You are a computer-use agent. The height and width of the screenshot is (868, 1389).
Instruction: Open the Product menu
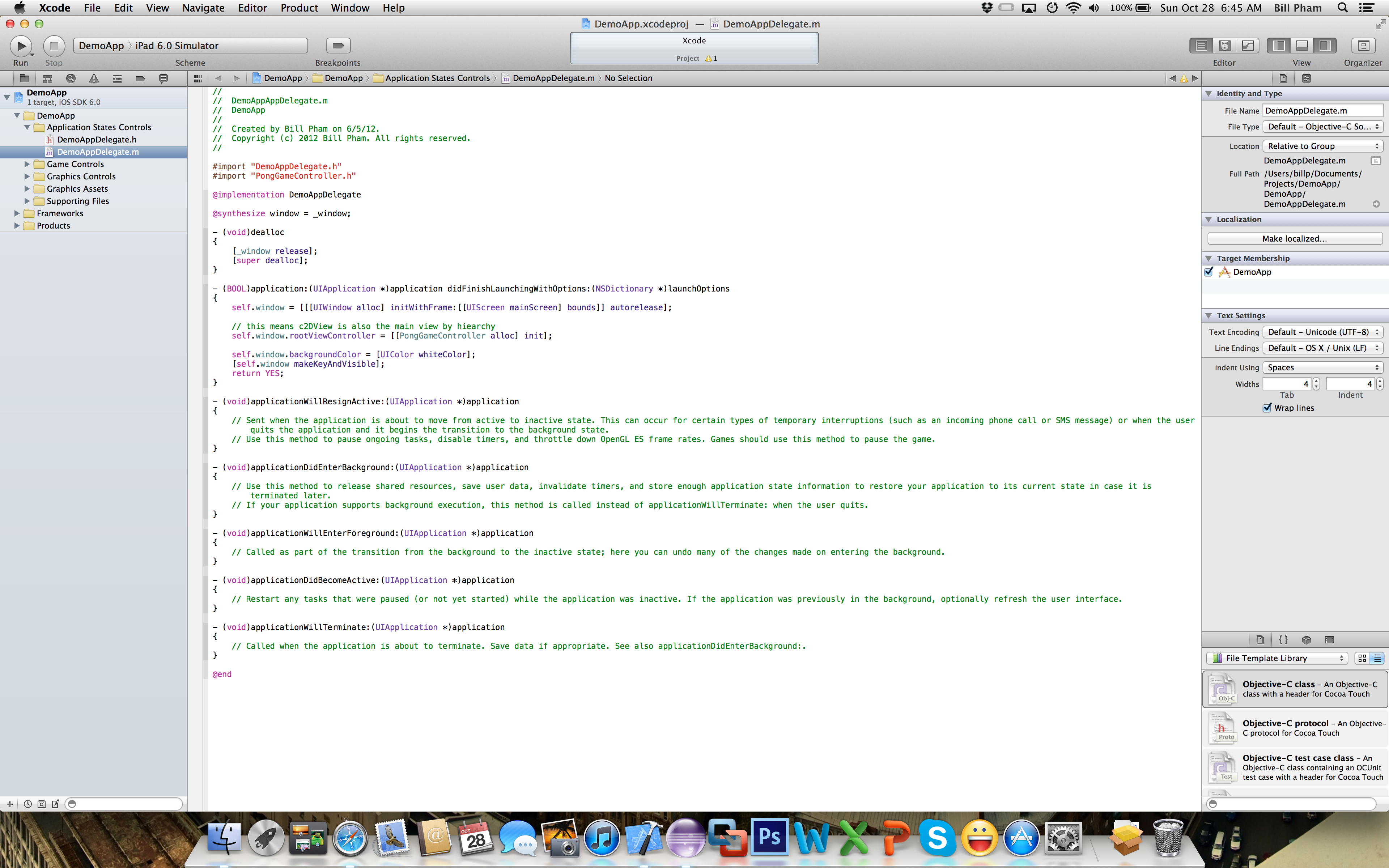pyautogui.click(x=298, y=8)
